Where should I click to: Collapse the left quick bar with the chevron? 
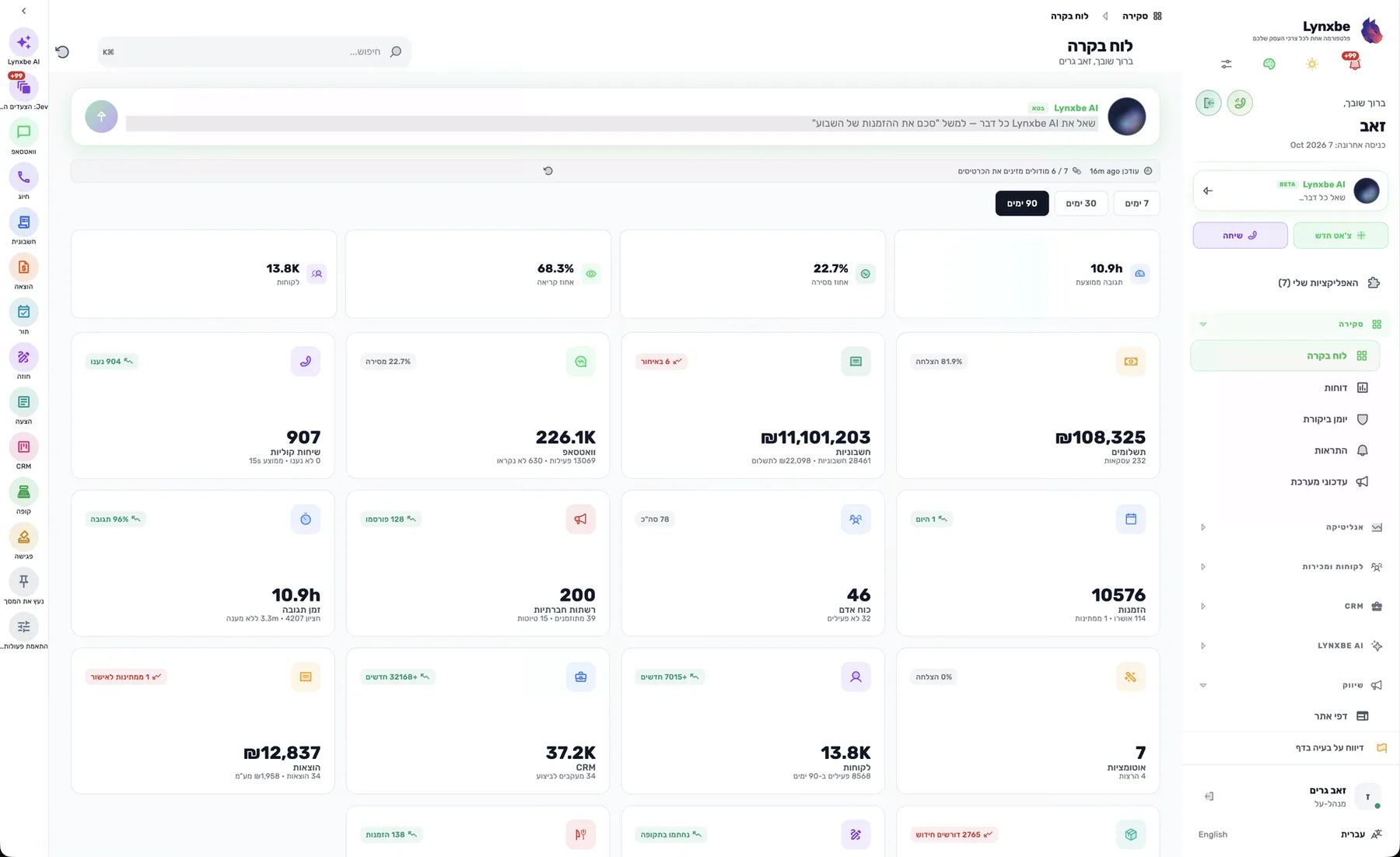coord(23,11)
